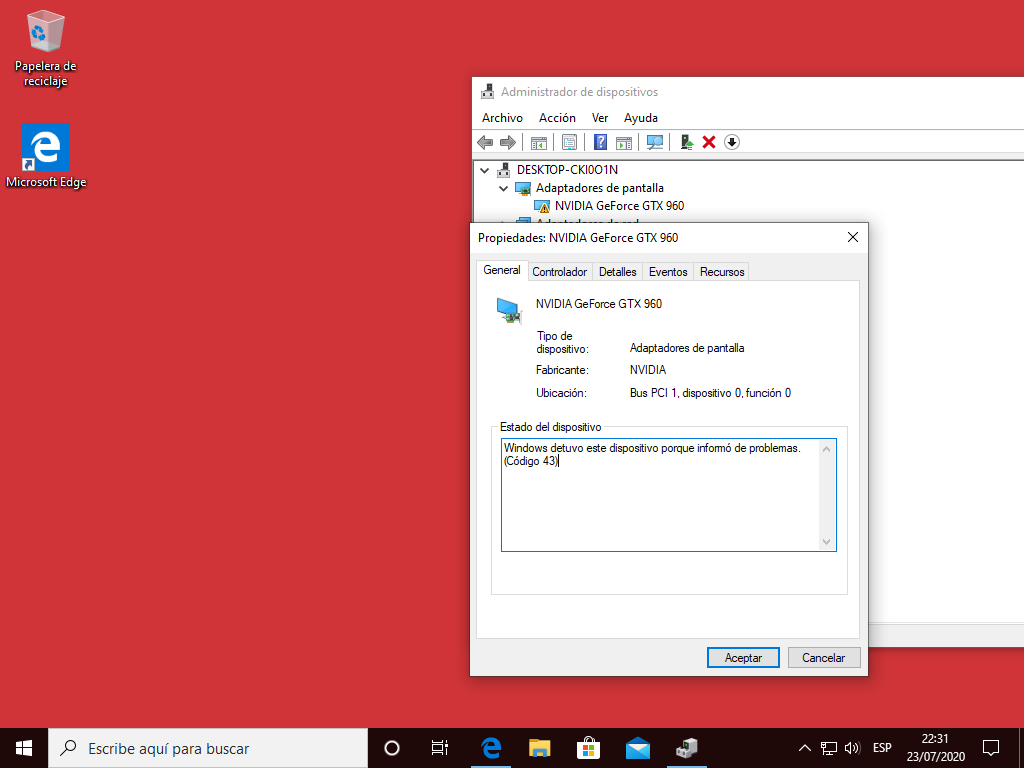Open Task View from the taskbar
1024x768 pixels.
pyautogui.click(x=440, y=748)
